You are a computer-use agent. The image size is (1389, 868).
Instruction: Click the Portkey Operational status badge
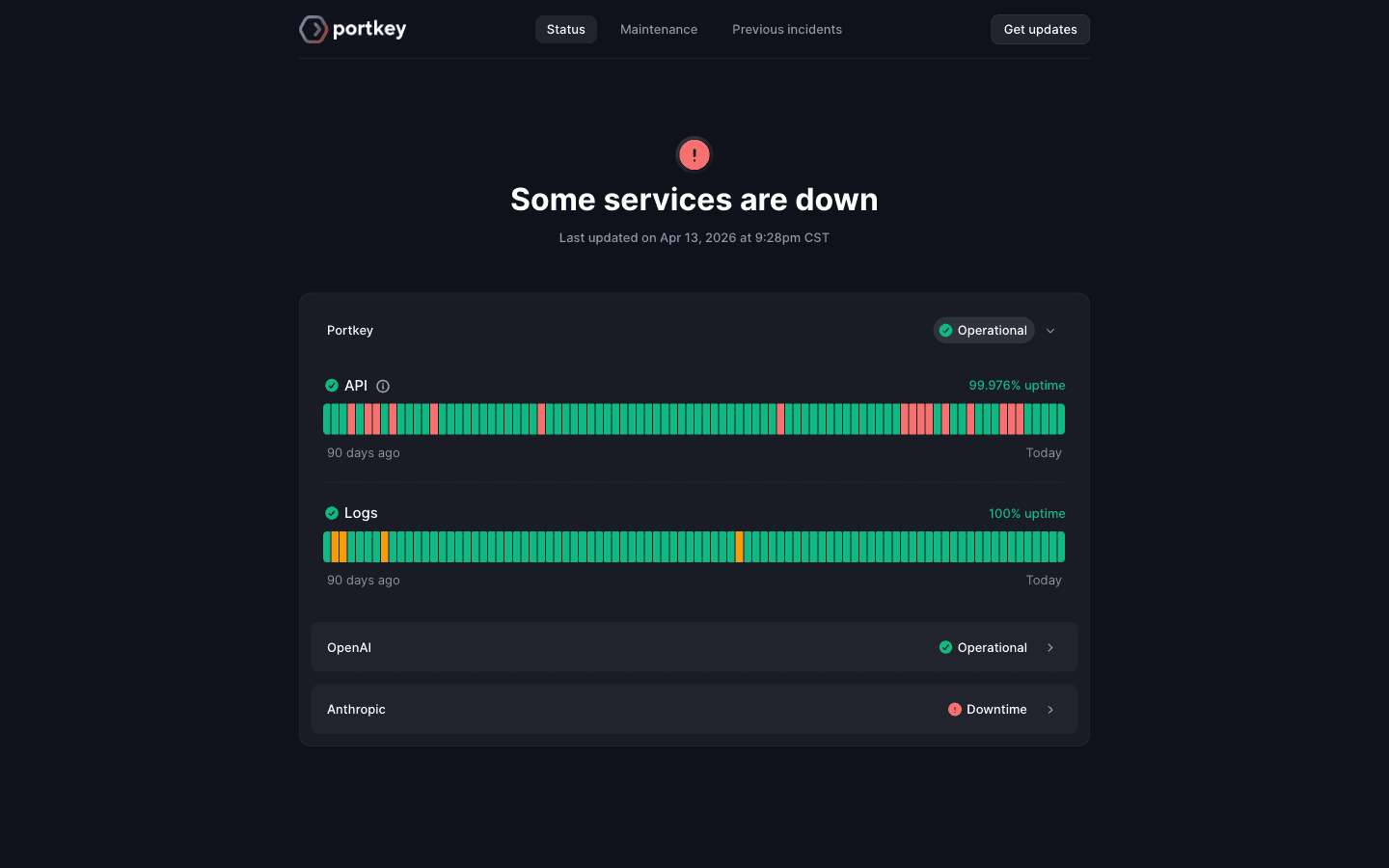coord(983,330)
